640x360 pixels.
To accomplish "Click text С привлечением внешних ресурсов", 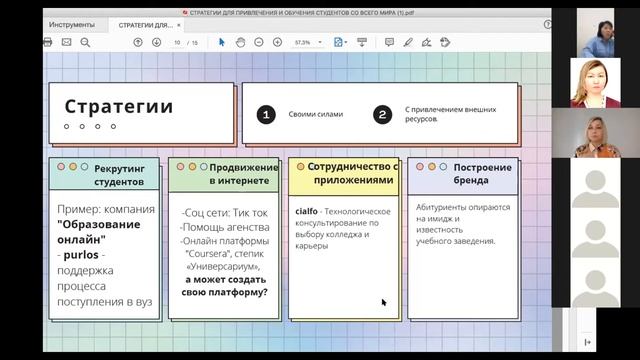I will tap(451, 114).
